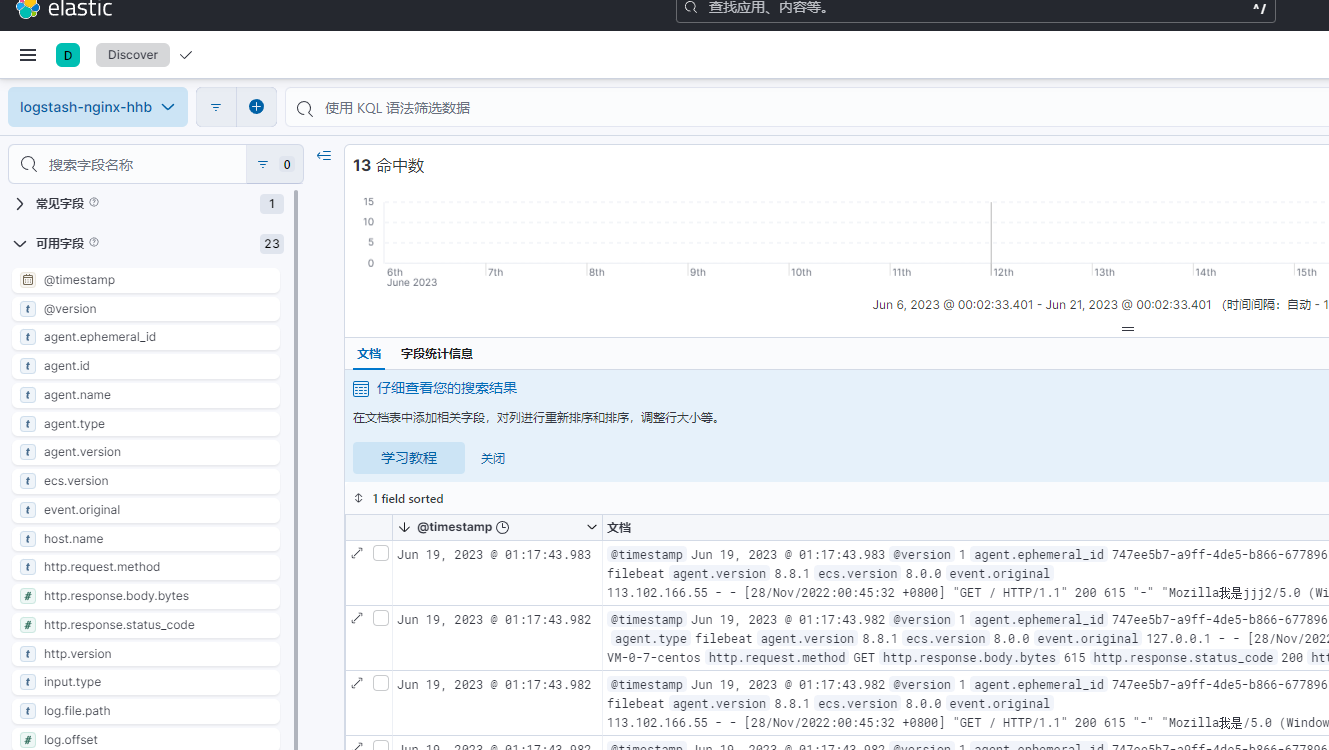Click the 关闭 link in callout

493,458
